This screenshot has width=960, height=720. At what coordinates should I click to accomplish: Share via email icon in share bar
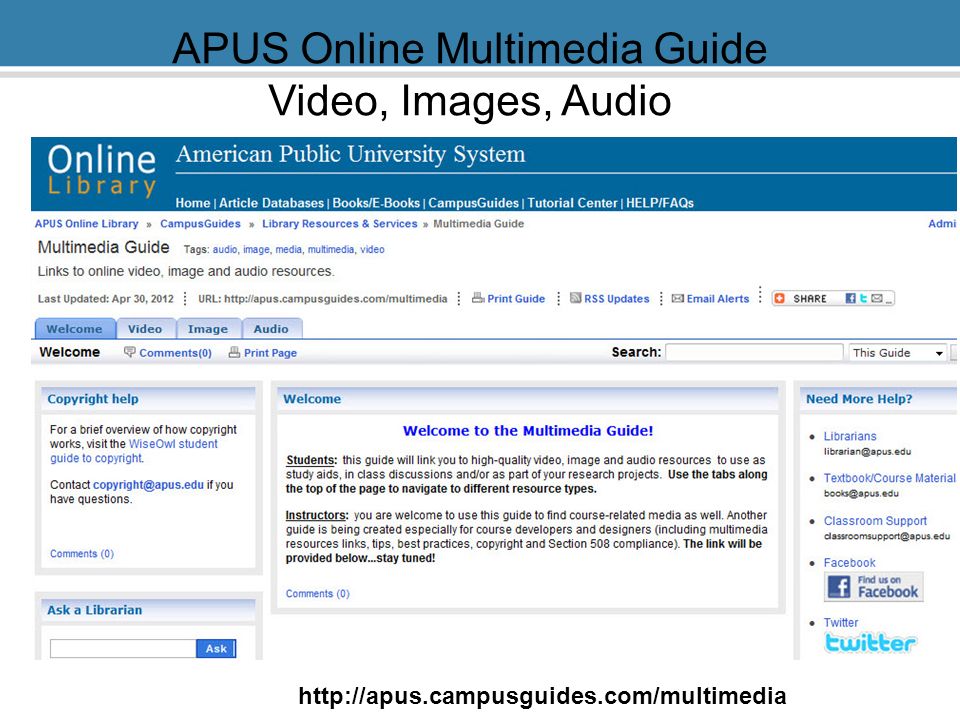pyautogui.click(x=877, y=298)
